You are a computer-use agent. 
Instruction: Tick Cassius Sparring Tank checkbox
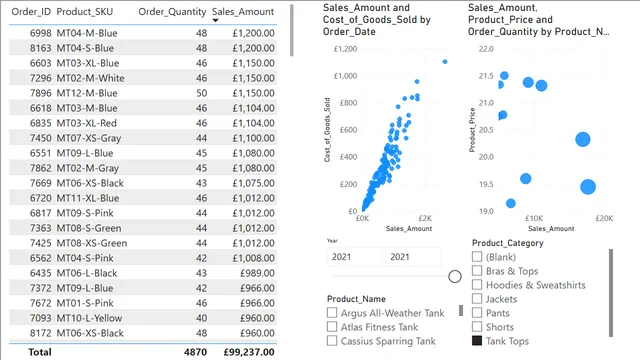(332, 340)
